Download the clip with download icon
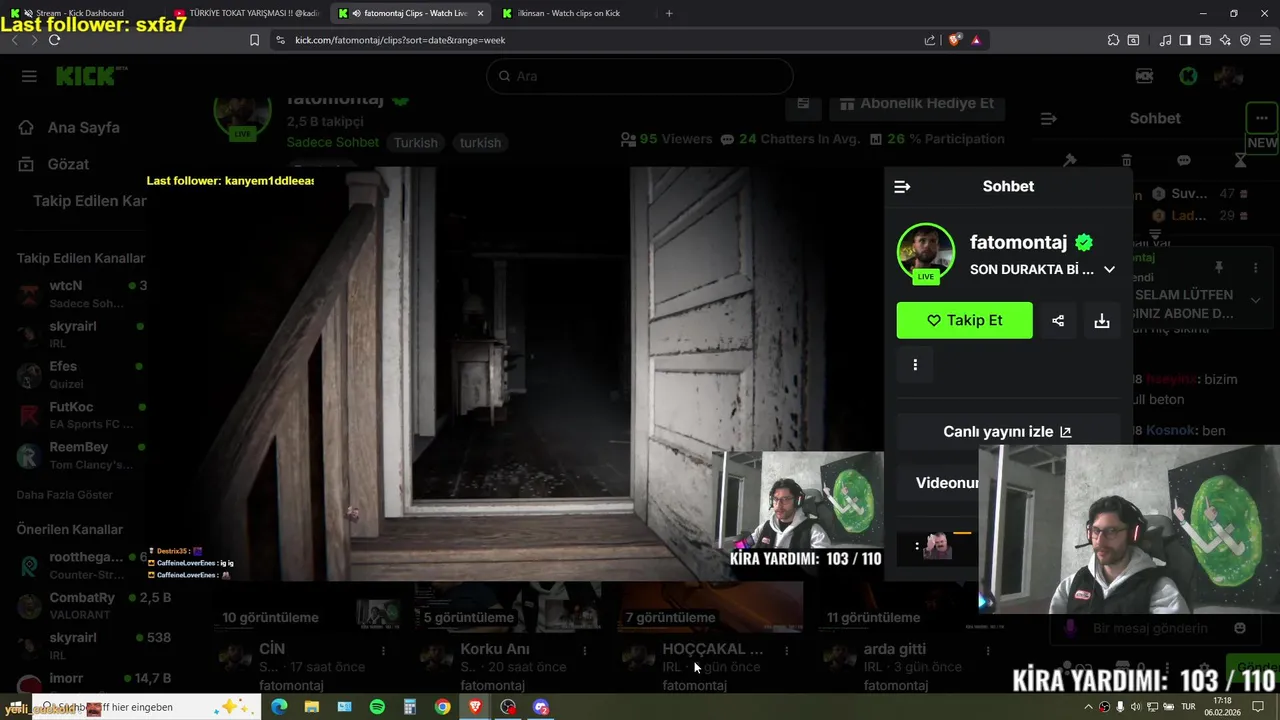 coord(1102,321)
